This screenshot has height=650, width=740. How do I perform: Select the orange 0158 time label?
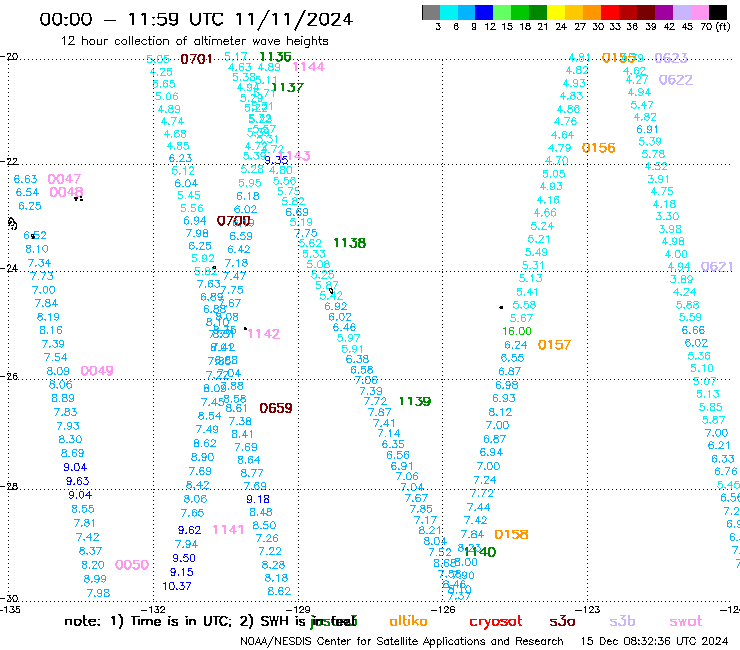[x=512, y=534]
